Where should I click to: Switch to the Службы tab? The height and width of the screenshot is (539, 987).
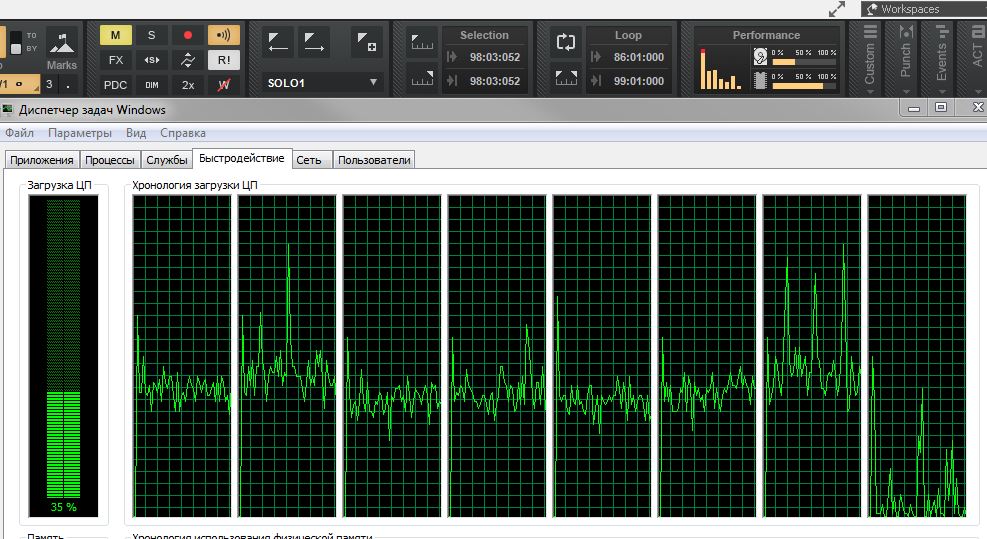[x=167, y=160]
